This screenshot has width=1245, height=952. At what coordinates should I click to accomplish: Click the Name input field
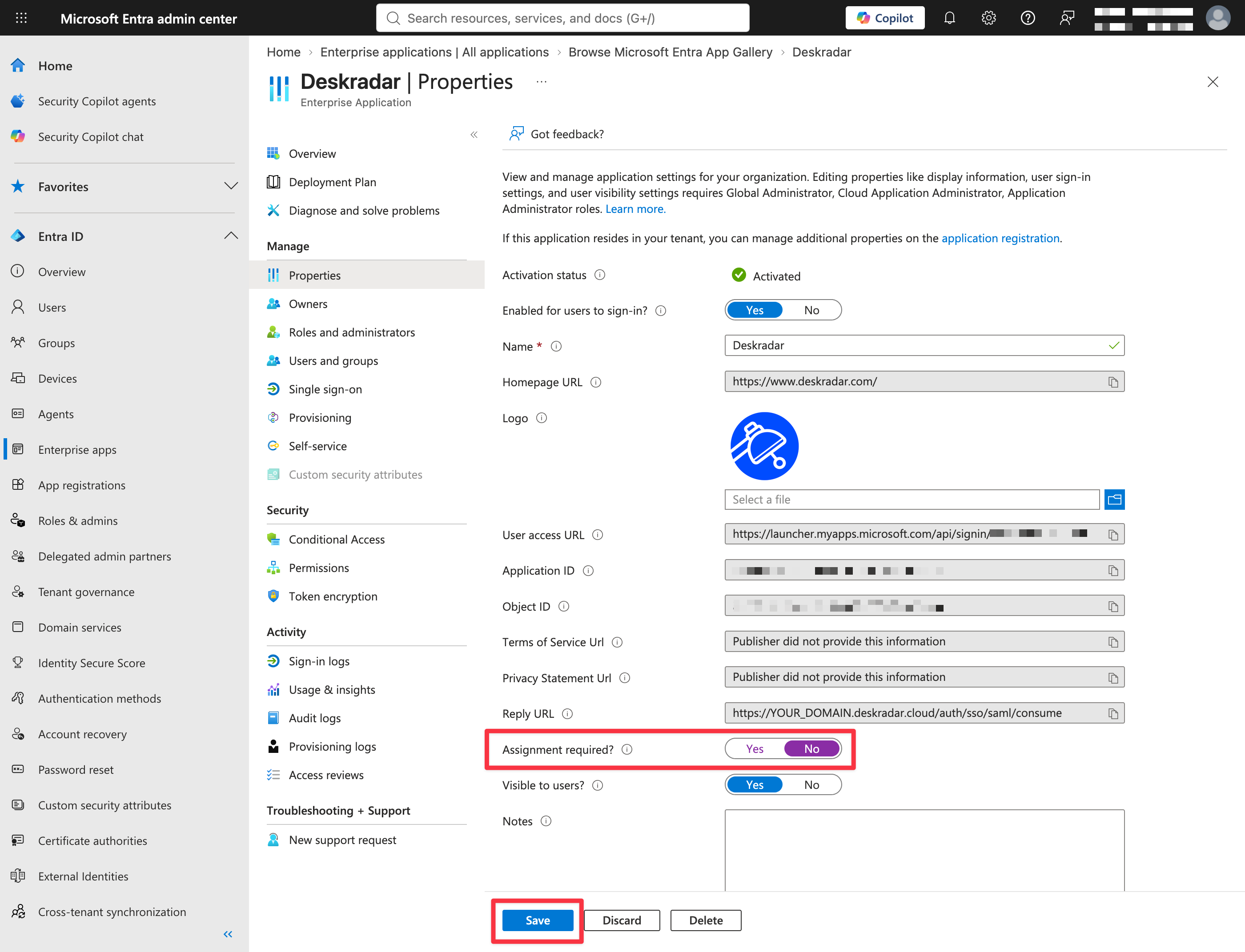[924, 345]
